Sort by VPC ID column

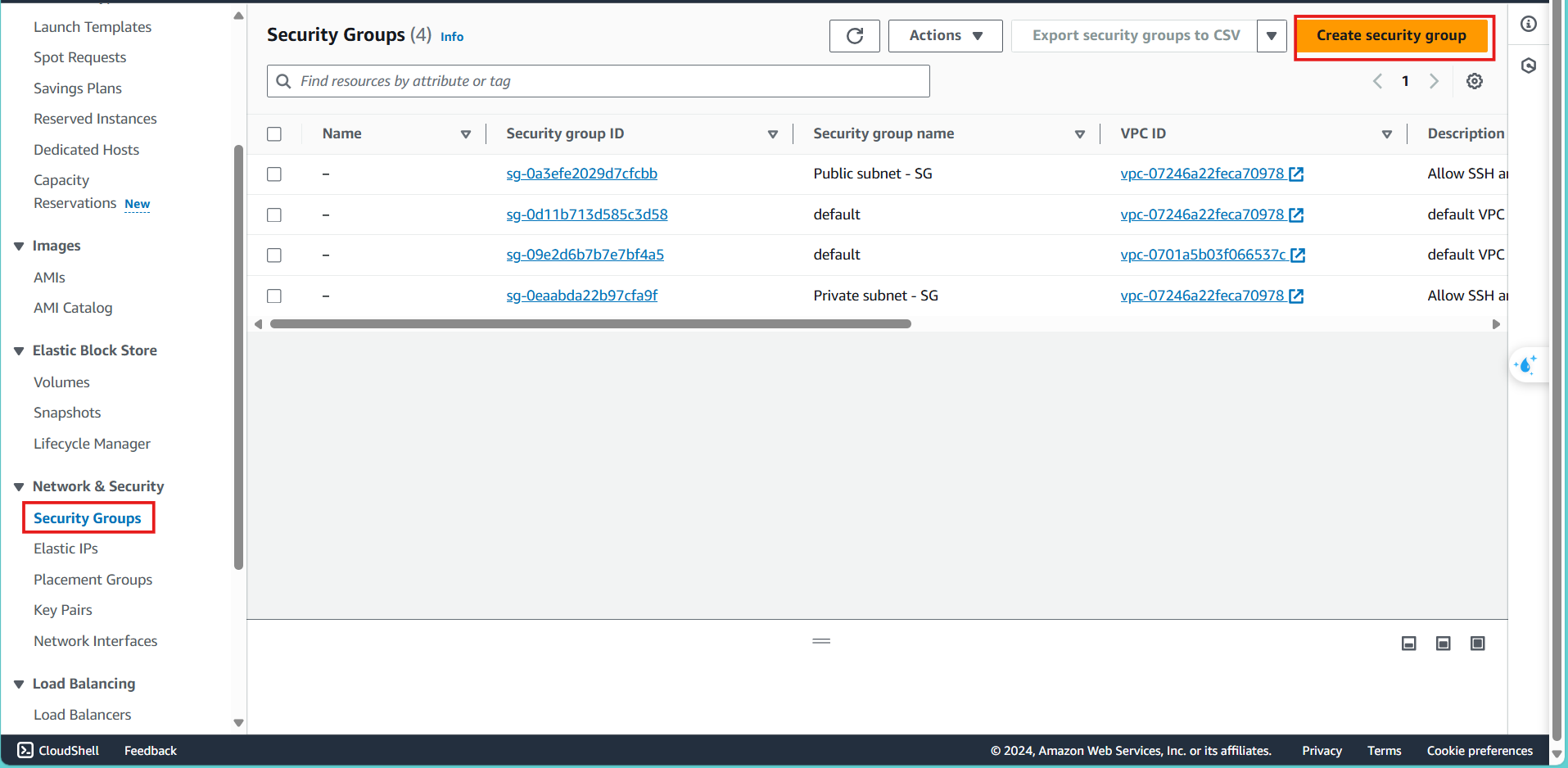tap(1386, 134)
